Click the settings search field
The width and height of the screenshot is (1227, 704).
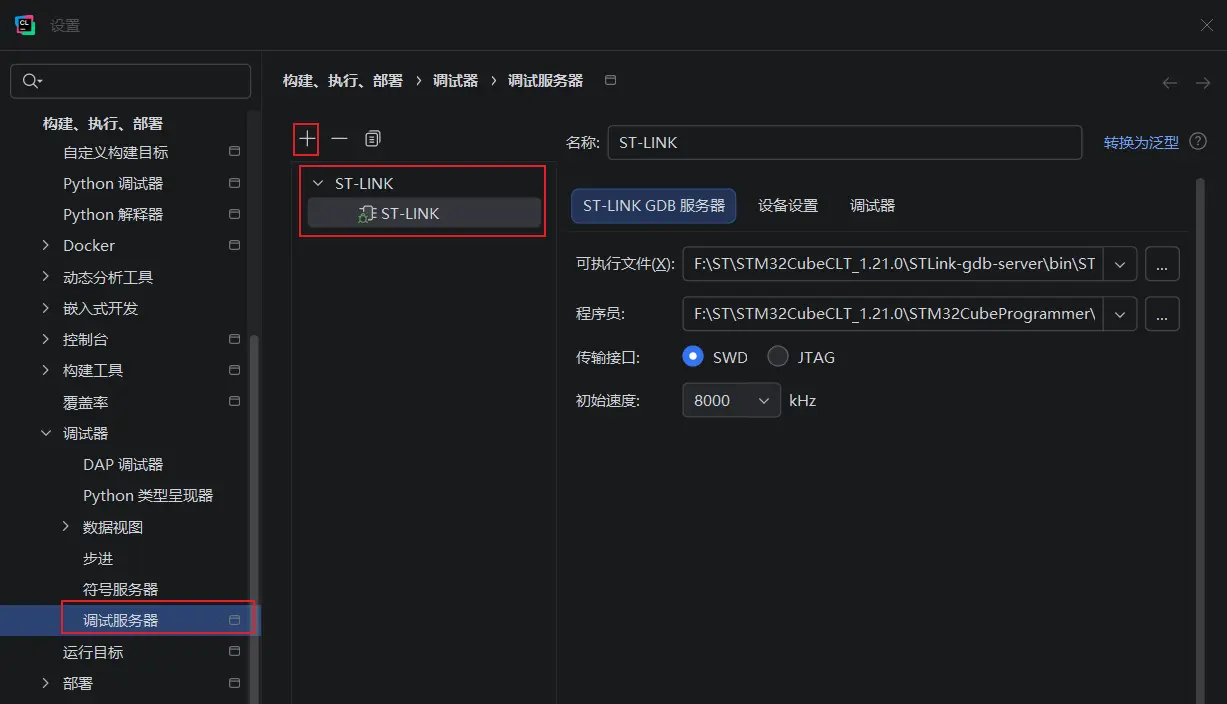click(x=131, y=81)
